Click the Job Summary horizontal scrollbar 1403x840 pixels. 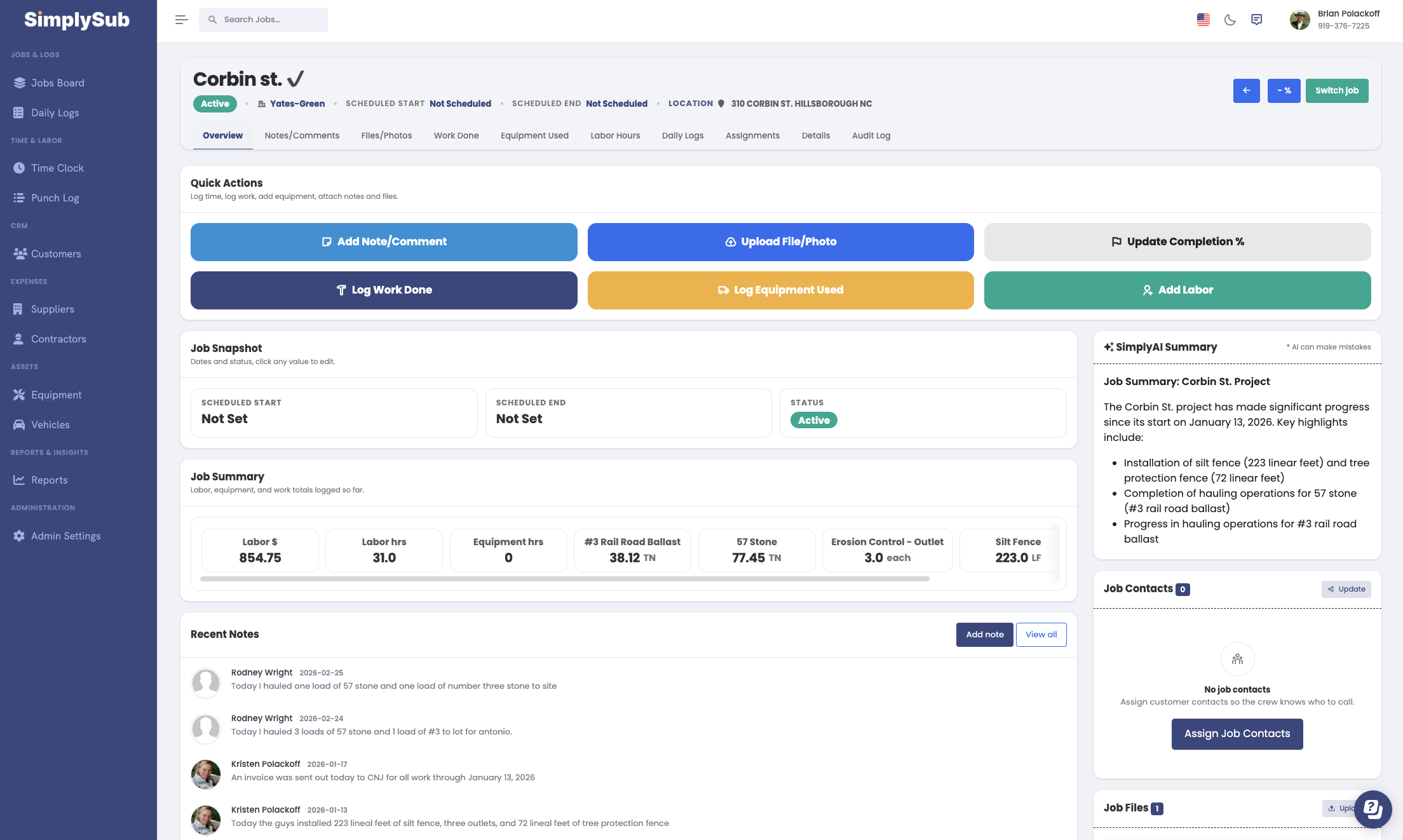click(564, 579)
